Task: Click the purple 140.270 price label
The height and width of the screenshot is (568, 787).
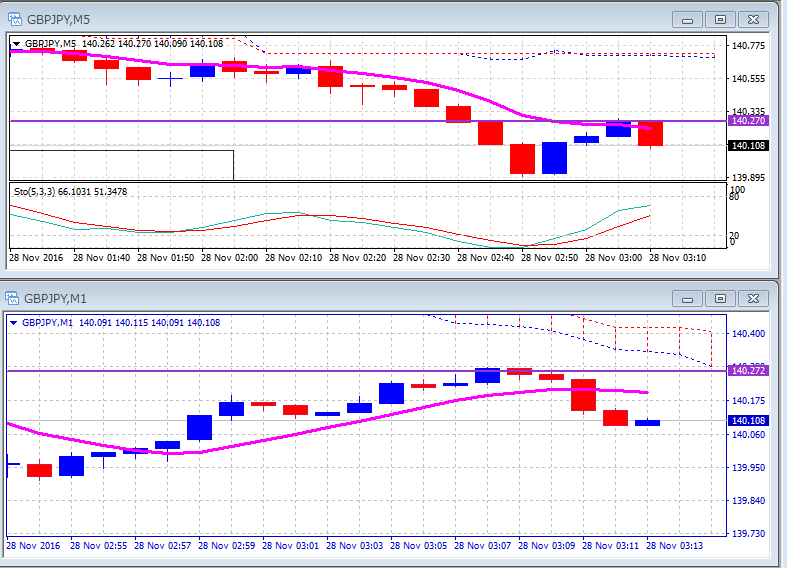Action: [748, 121]
